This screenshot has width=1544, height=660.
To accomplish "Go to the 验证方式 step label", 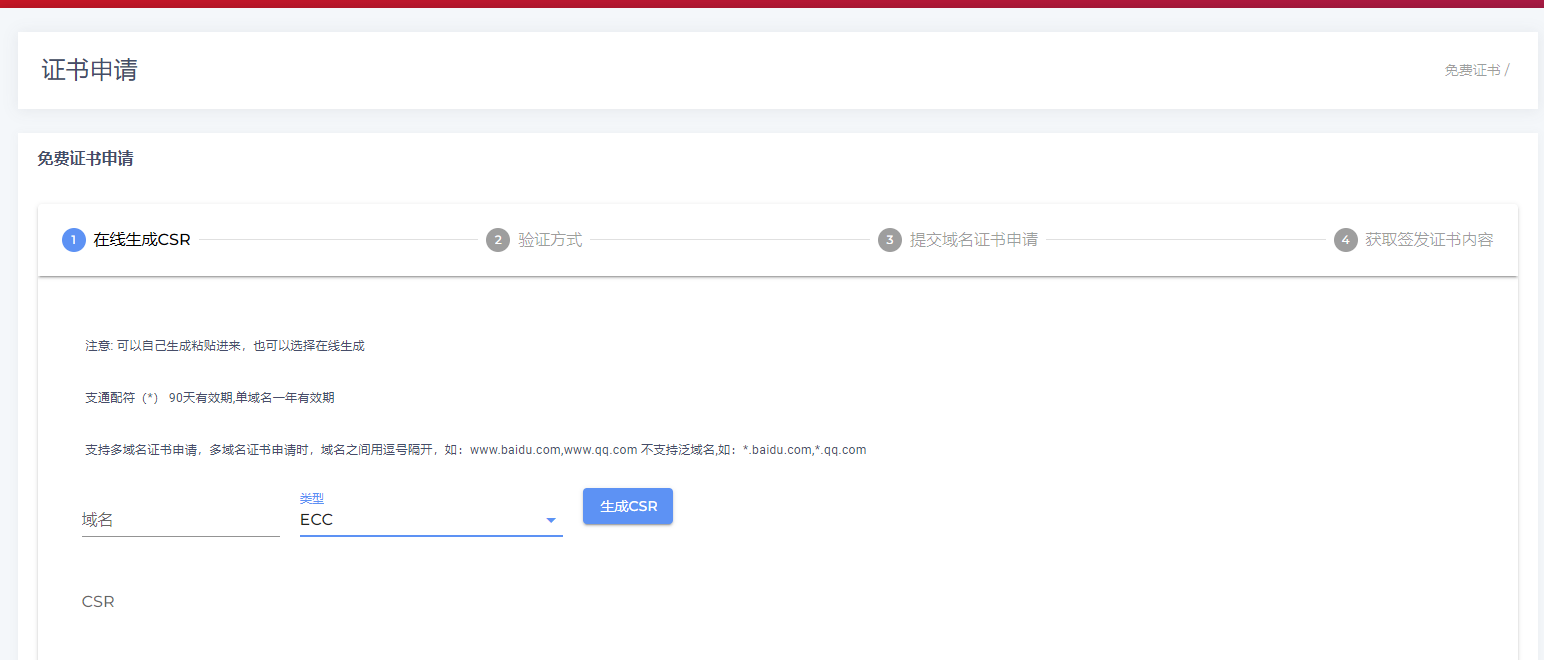I will point(550,240).
